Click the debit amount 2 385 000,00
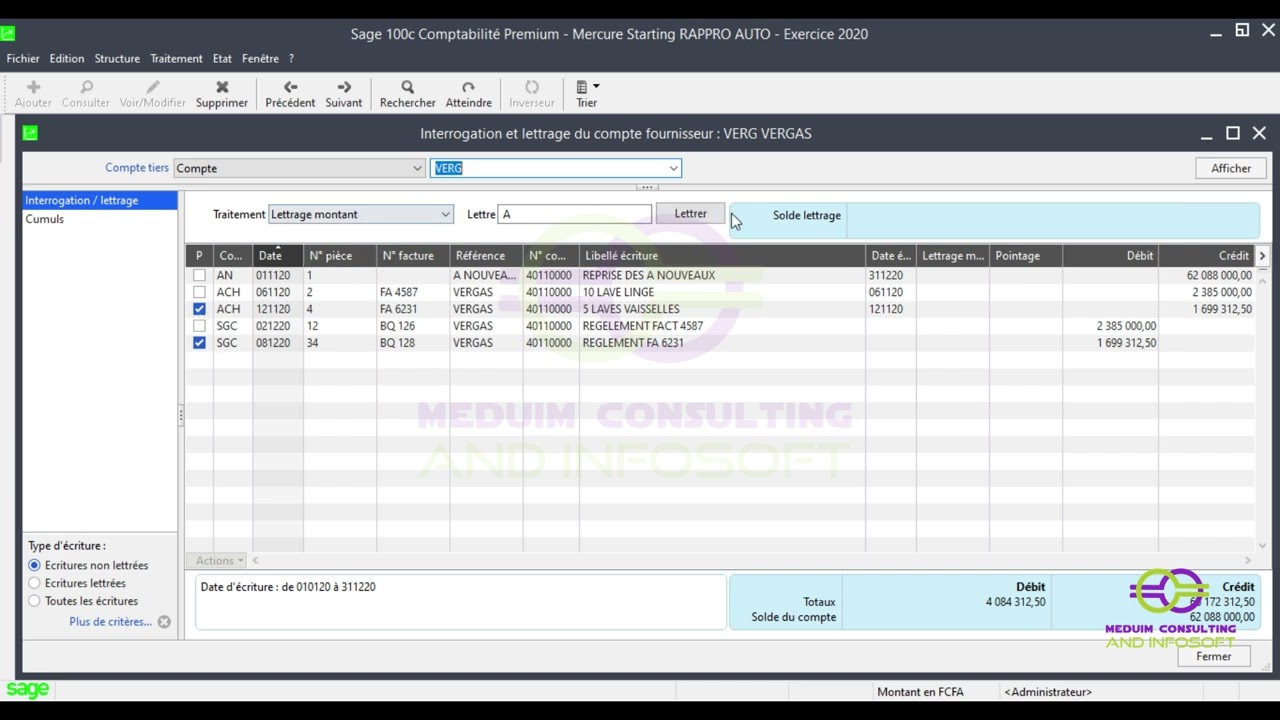1280x720 pixels. click(x=1126, y=326)
